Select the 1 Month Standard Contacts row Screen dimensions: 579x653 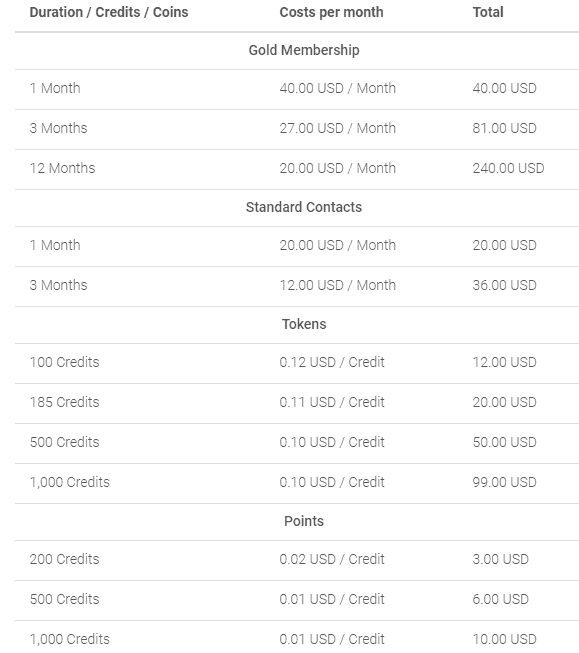tap(297, 247)
